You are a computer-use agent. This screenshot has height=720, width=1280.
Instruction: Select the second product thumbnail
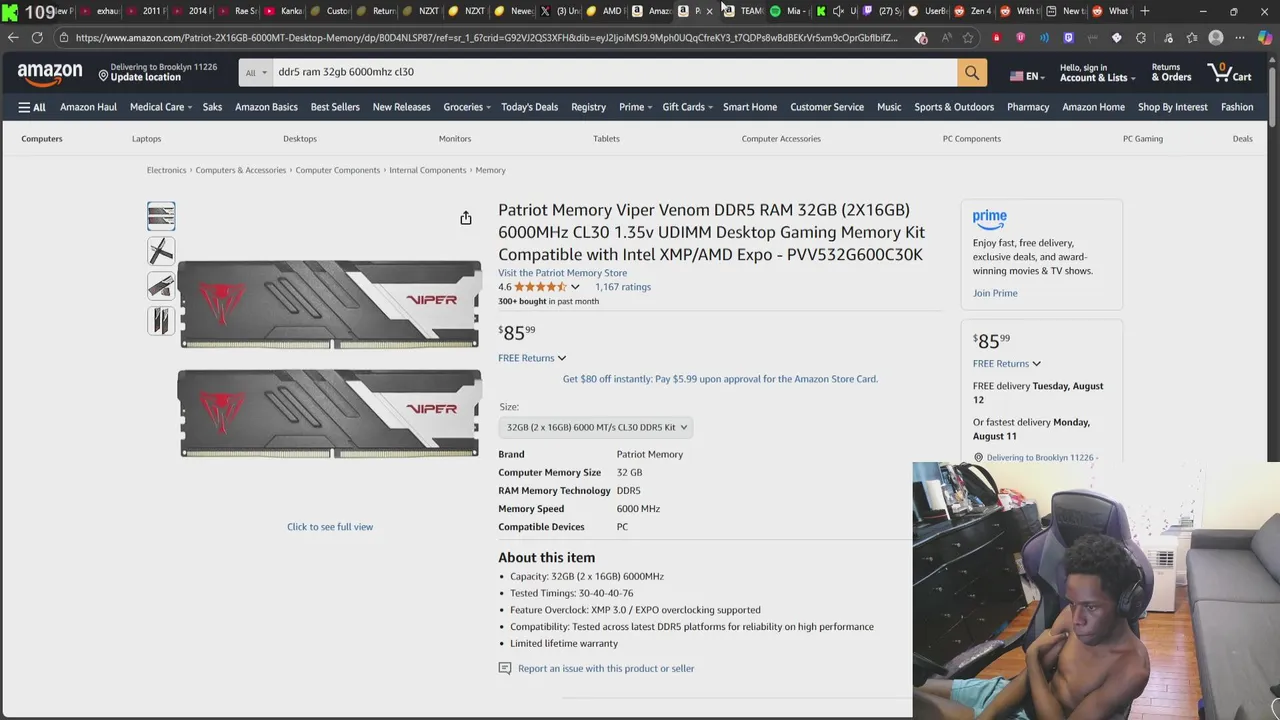pyautogui.click(x=161, y=251)
